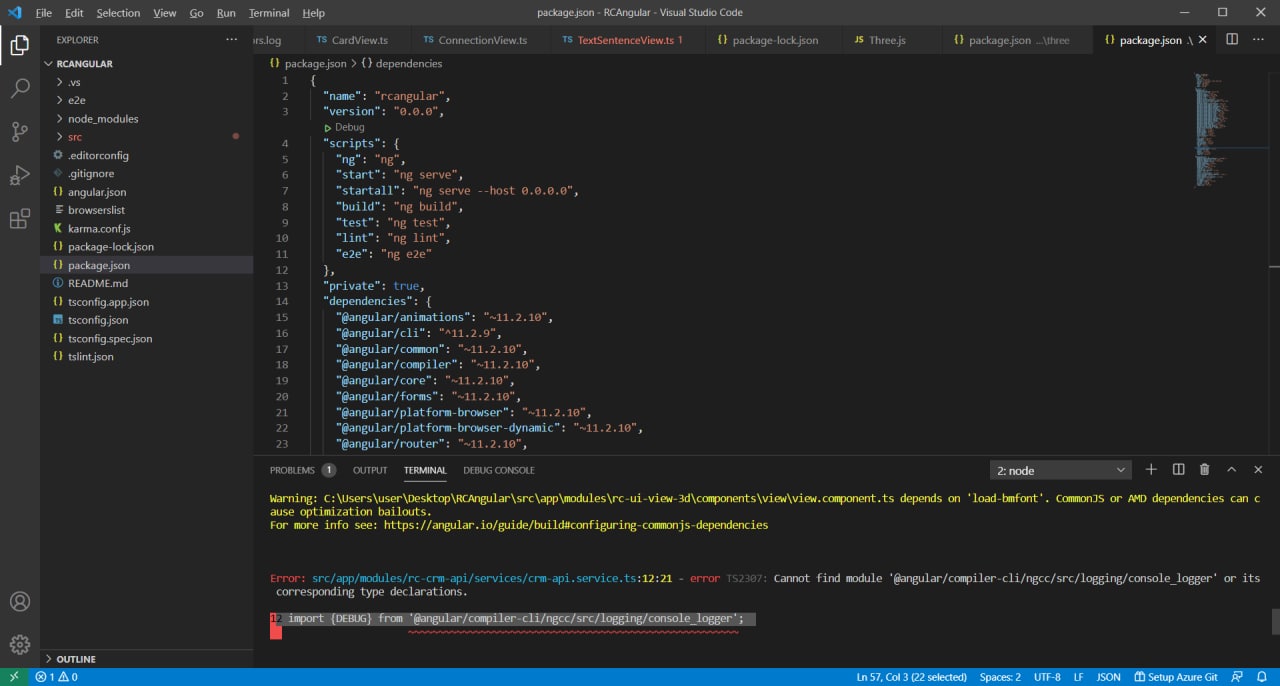Click LF end-of-line setting in status bar

pos(1079,677)
